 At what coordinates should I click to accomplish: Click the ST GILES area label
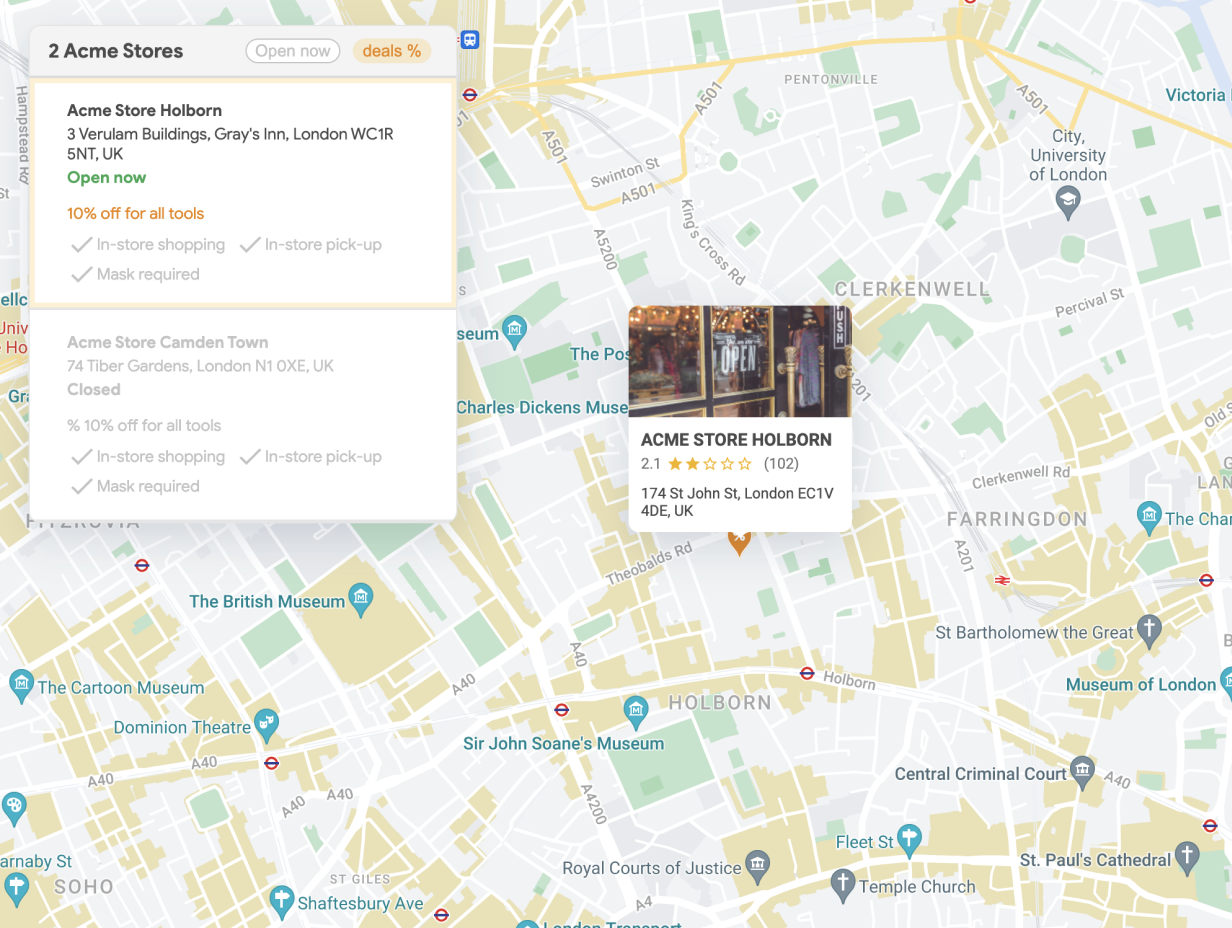359,880
